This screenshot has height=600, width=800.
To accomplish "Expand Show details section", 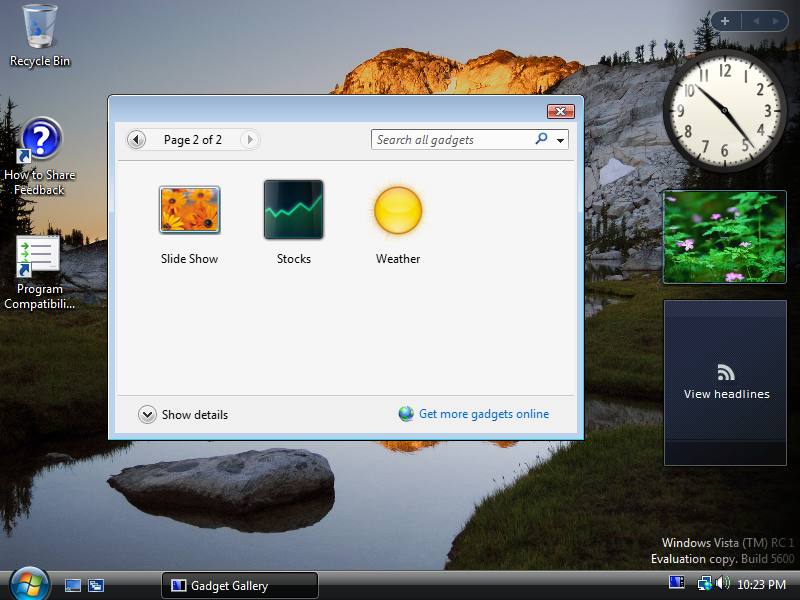I will click(183, 414).
